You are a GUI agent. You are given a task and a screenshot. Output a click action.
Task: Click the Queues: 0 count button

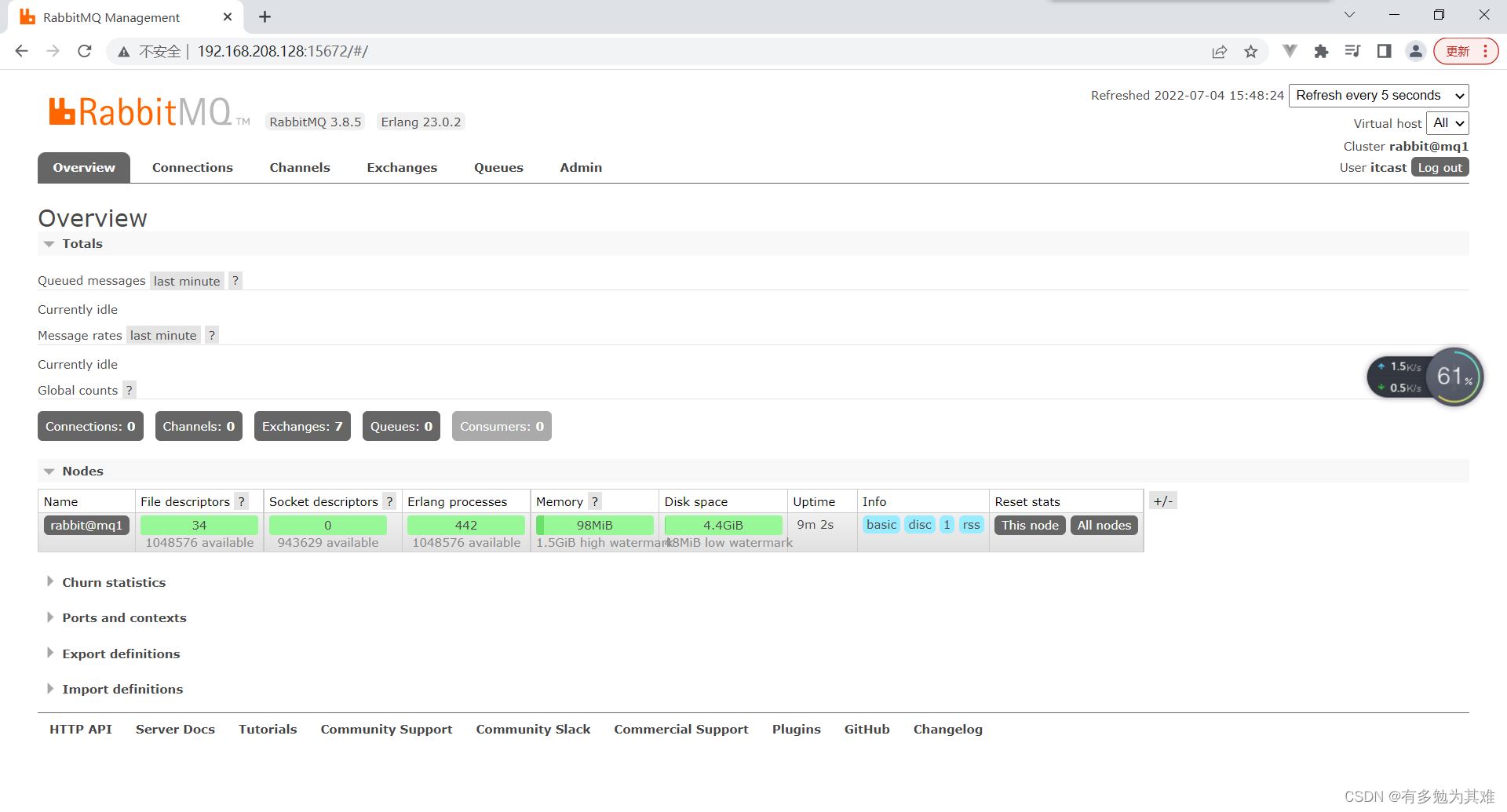[x=401, y=426]
